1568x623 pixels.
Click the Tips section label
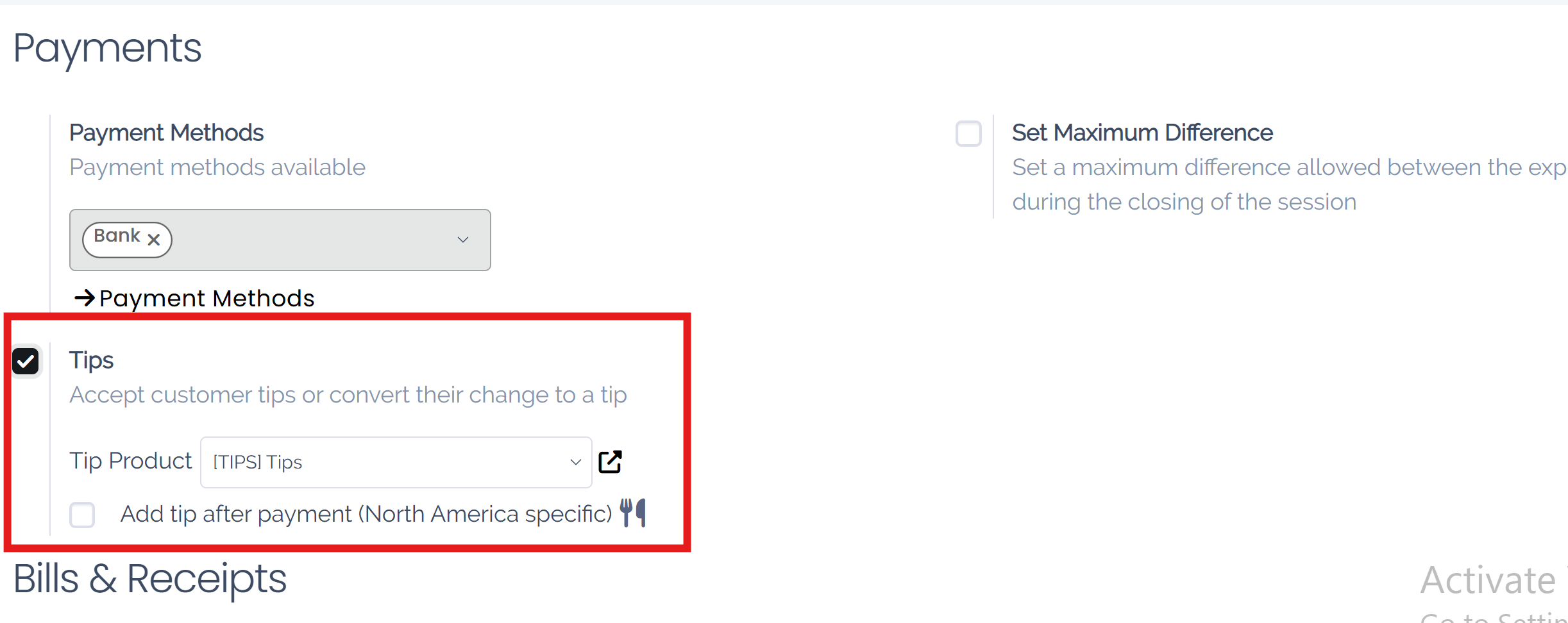click(91, 360)
